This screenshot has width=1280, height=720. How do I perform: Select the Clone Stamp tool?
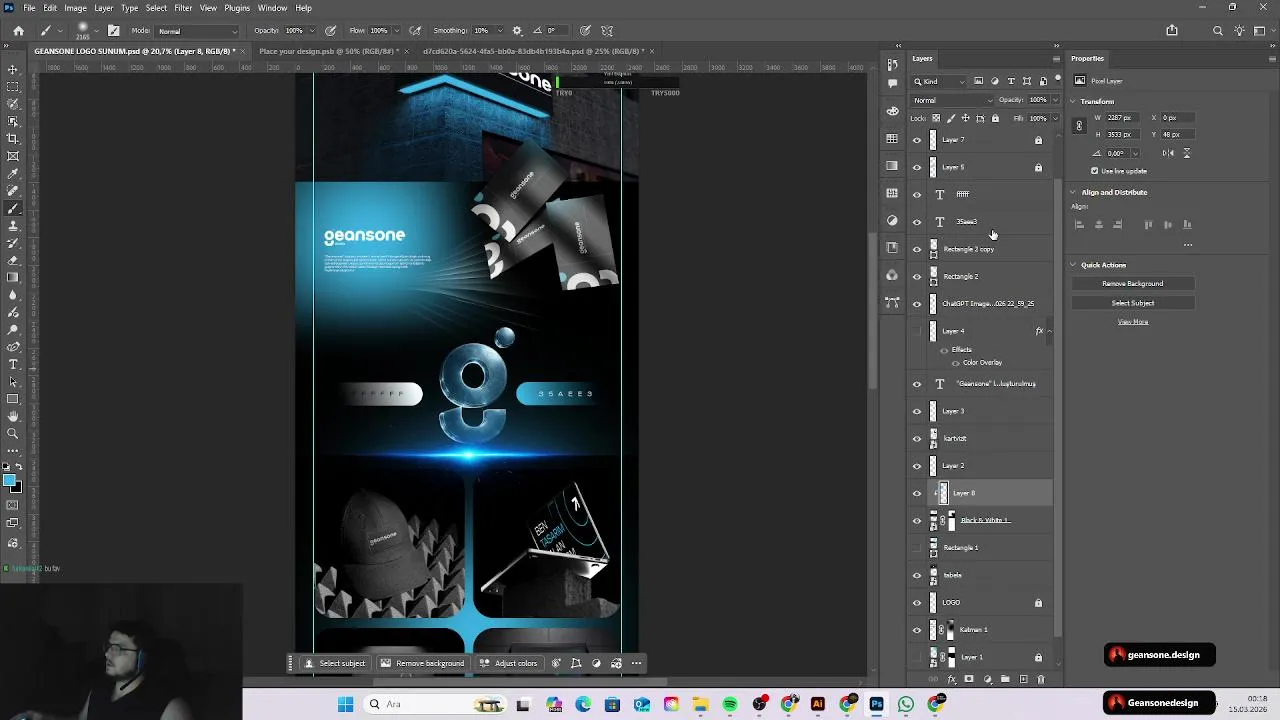point(13,225)
